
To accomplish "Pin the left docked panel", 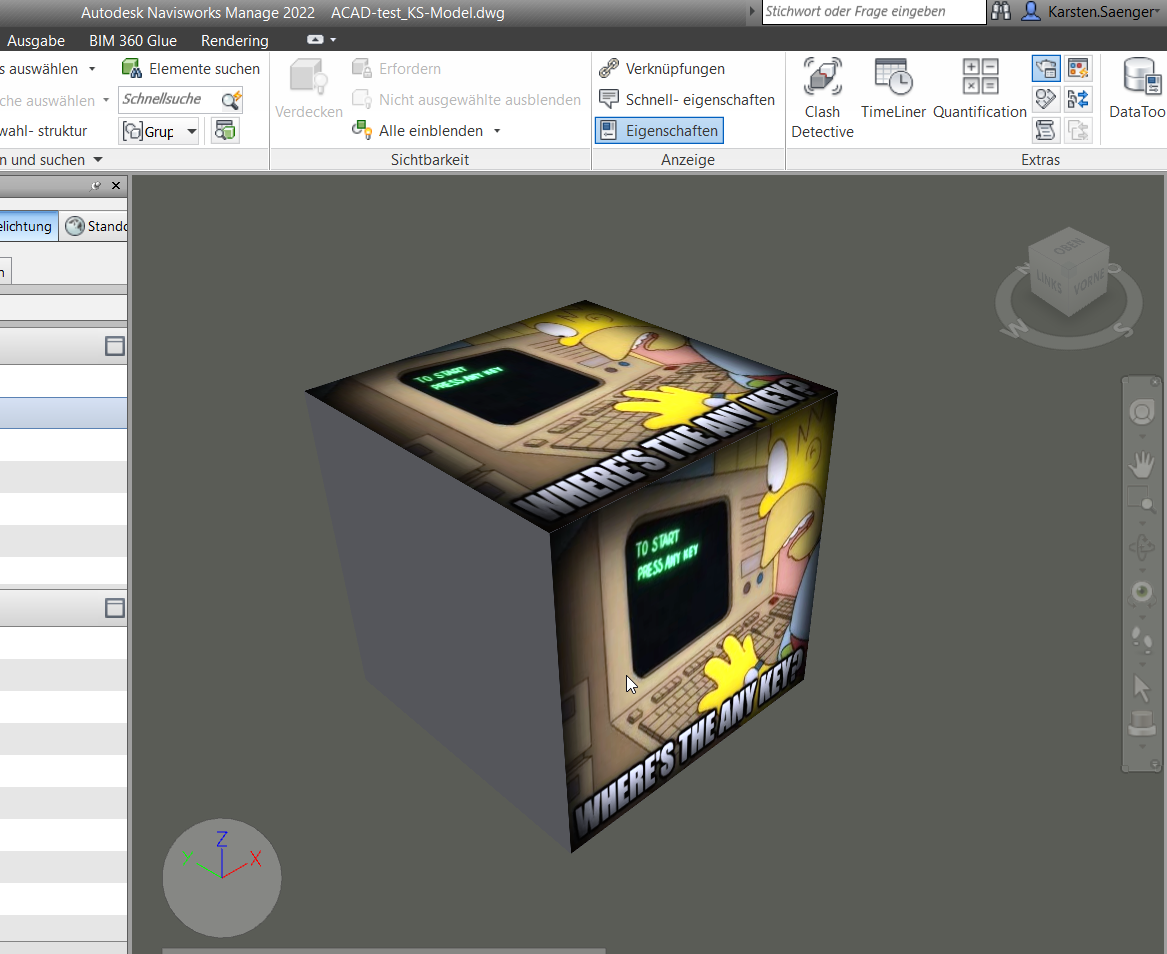I will (95, 185).
